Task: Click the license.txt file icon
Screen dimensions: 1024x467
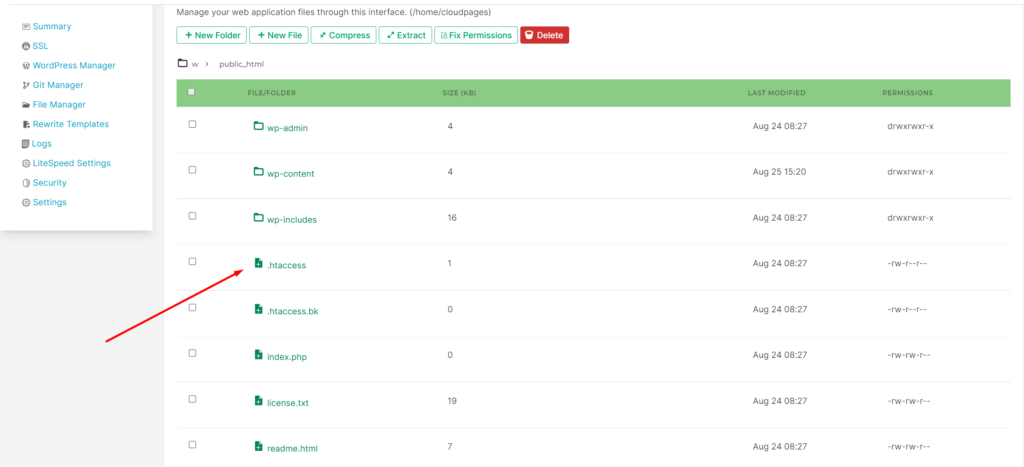Action: 259,400
